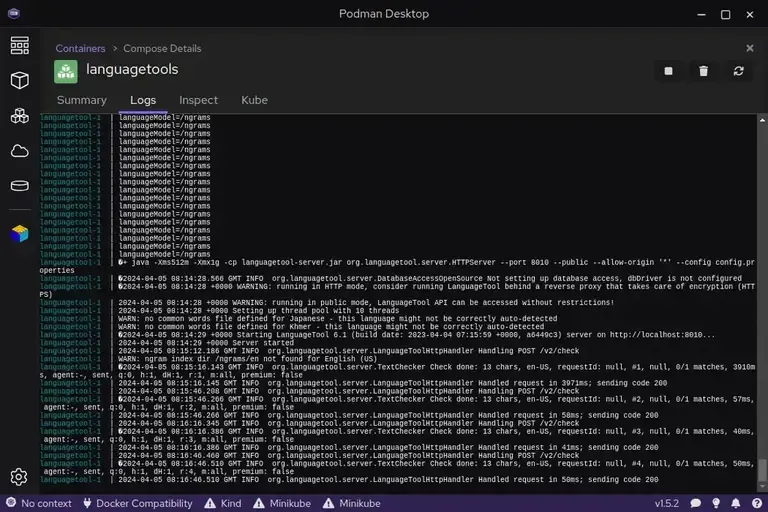This screenshot has height=512, width=768.
Task: Click the 'Handled request in 41ms' log line
Action: pyautogui.click(x=388, y=447)
